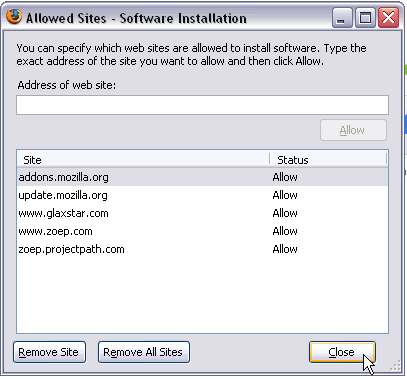Click the empty area of the sites list
407x379 pixels.
tap(202, 295)
